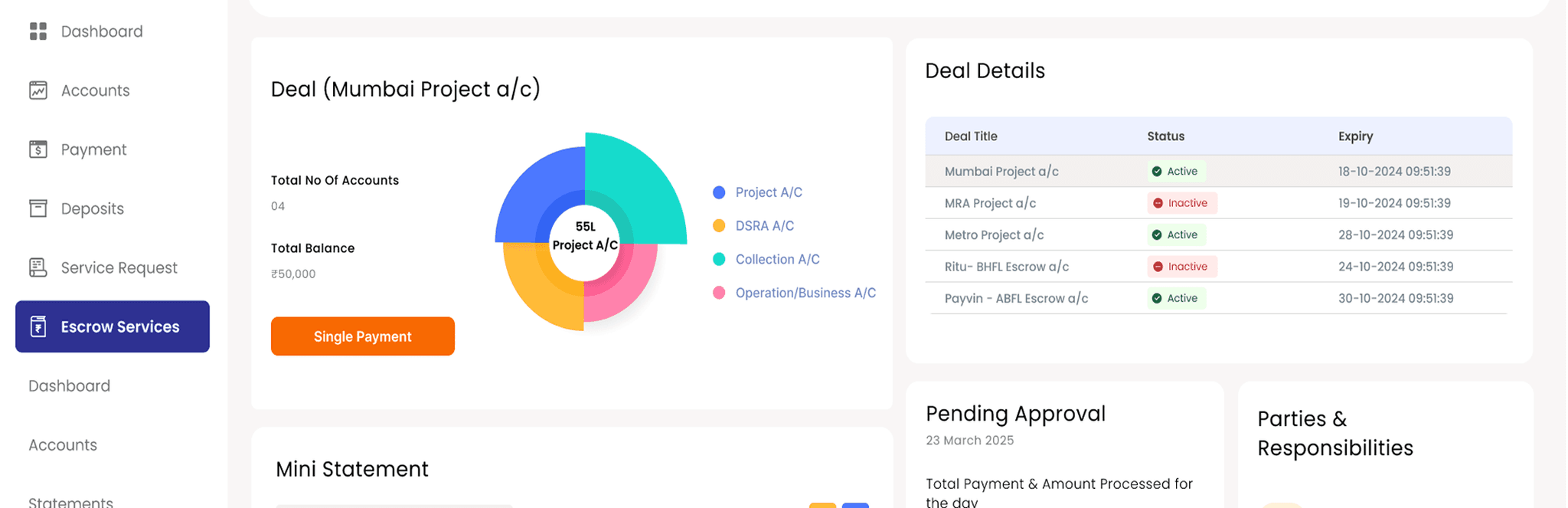Select the Metro Project a/c deal row

click(994, 235)
